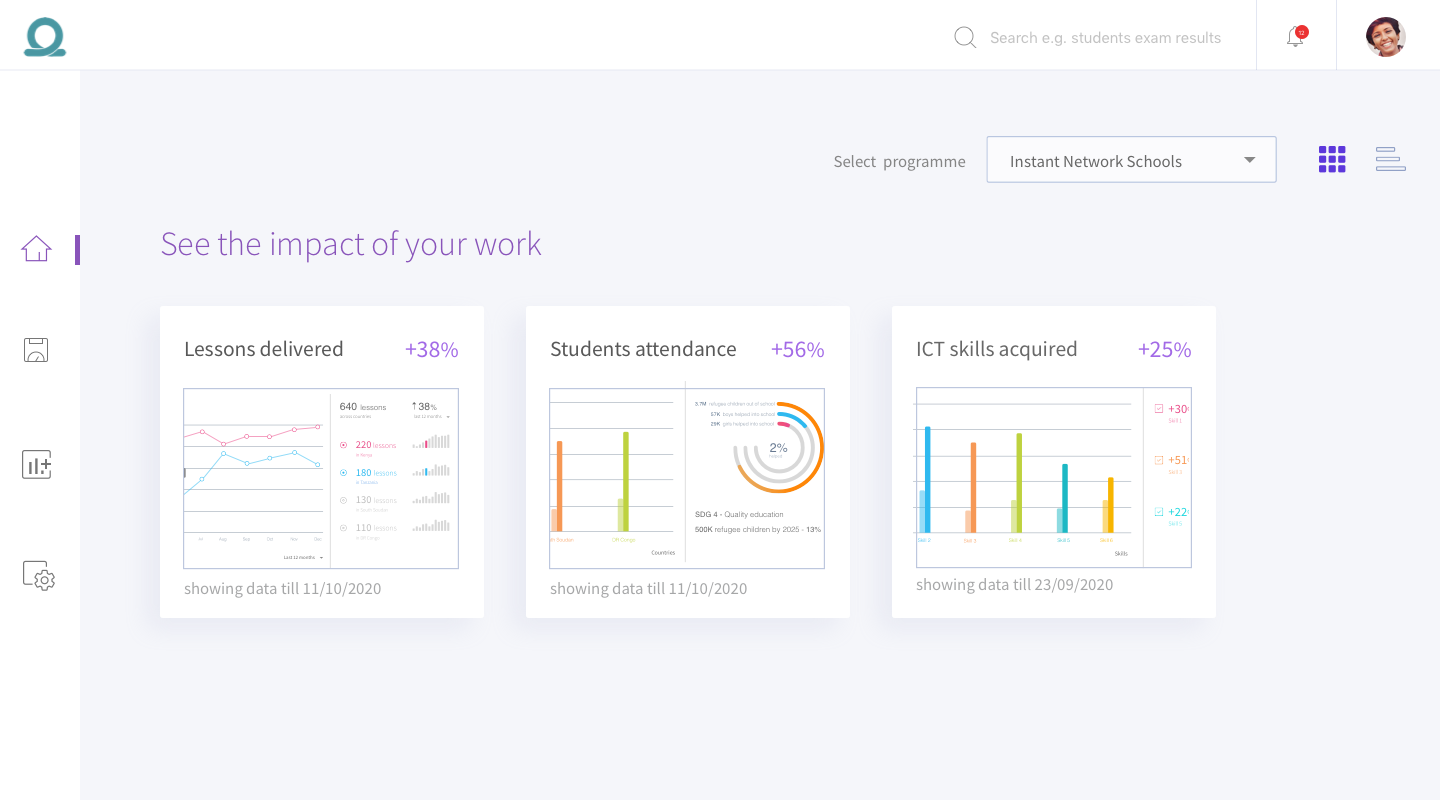Click the +56% figure
Screen dimensions: 1440x800
tap(797, 349)
